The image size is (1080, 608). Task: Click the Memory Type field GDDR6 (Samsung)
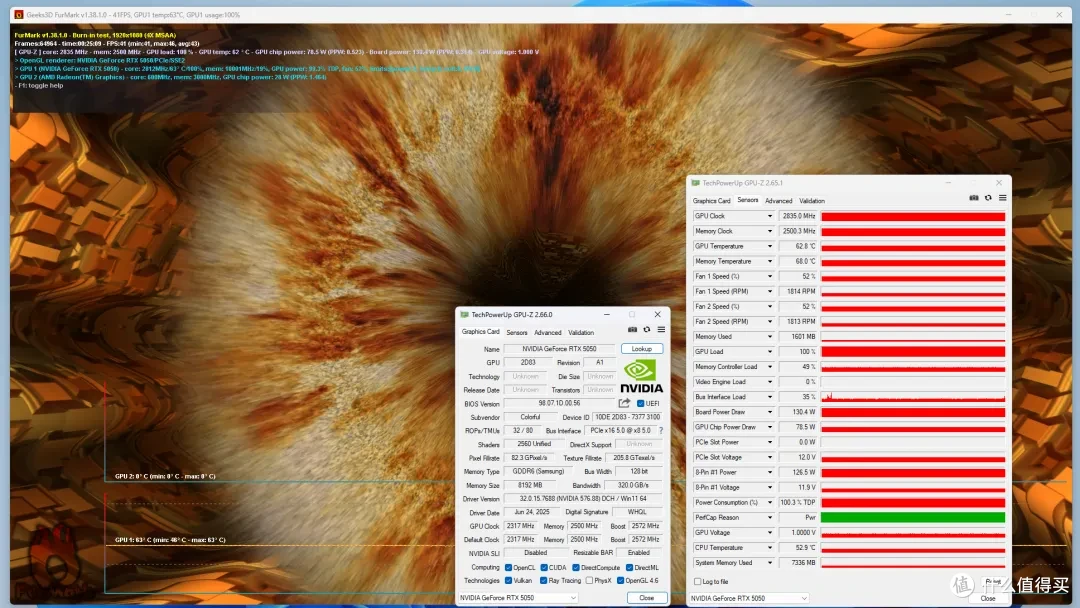pyautogui.click(x=538, y=472)
